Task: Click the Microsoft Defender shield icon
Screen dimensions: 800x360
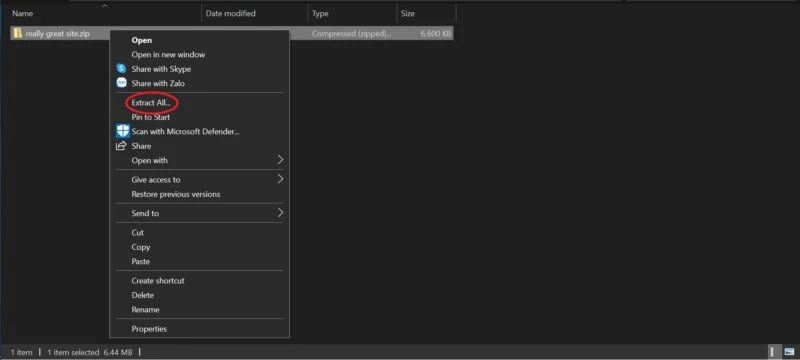Action: pyautogui.click(x=122, y=131)
